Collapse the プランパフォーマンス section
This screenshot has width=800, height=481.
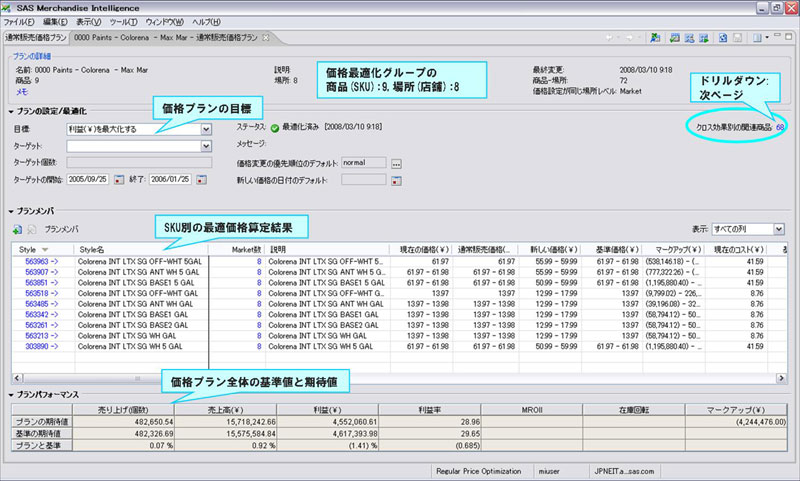click(11, 395)
